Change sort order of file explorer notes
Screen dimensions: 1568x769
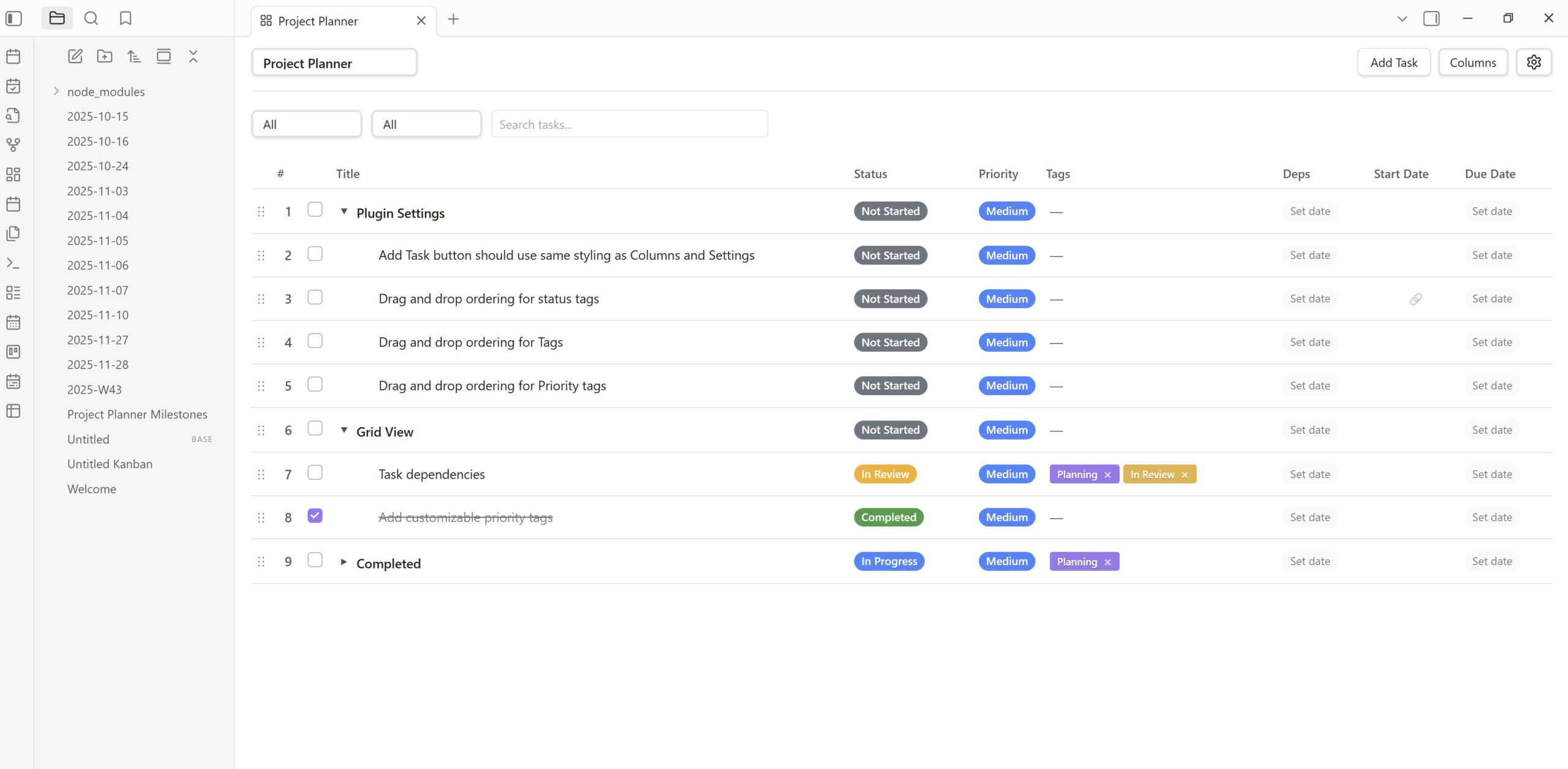(x=134, y=56)
